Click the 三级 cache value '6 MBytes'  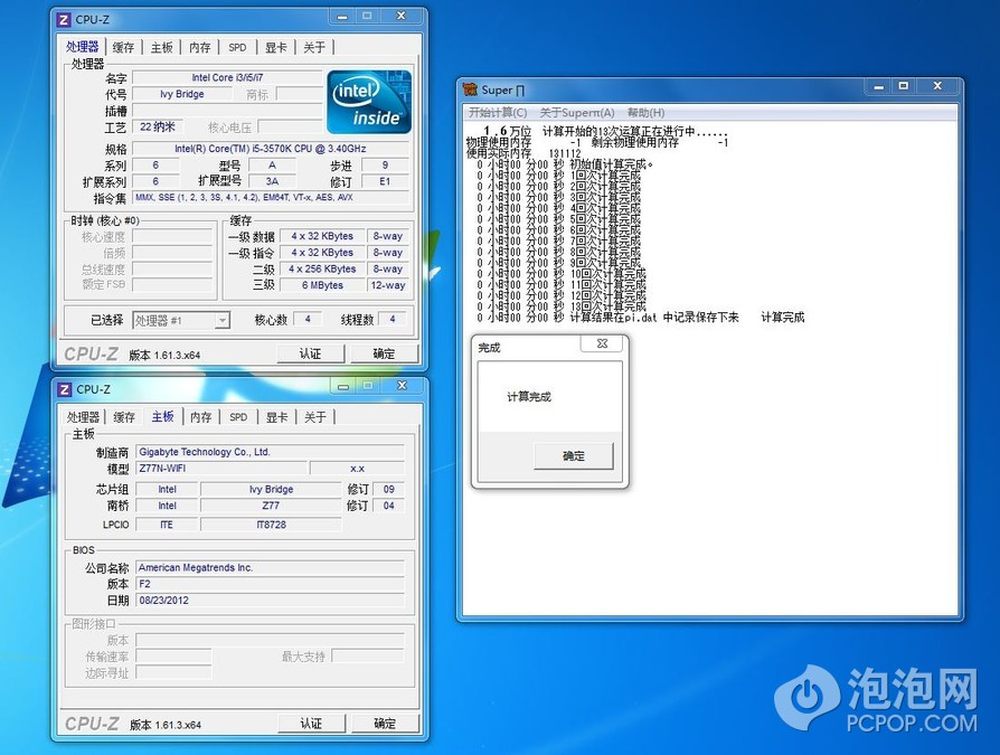pyautogui.click(x=322, y=285)
